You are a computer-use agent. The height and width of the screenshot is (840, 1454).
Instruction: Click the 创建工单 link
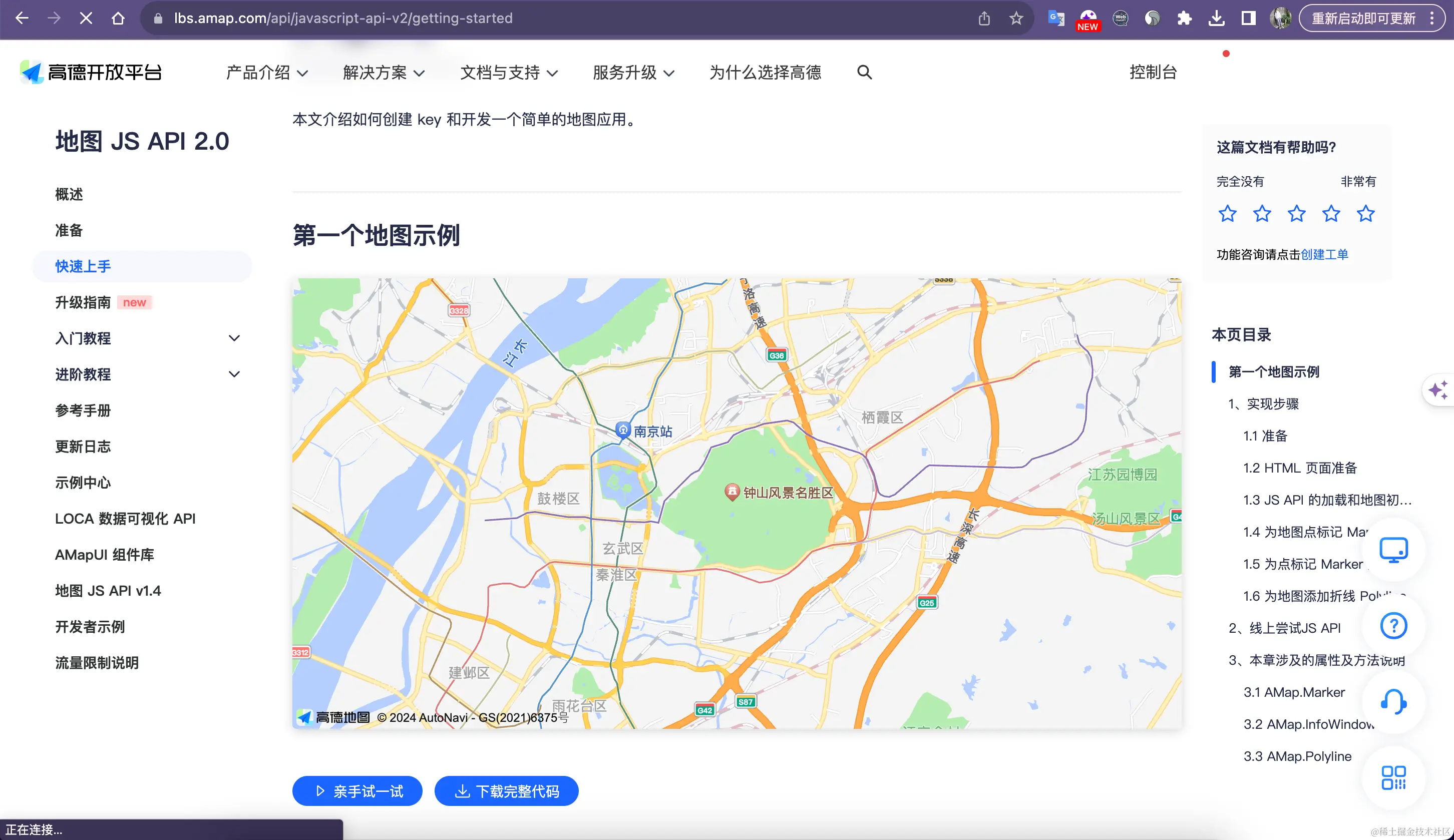(1325, 254)
